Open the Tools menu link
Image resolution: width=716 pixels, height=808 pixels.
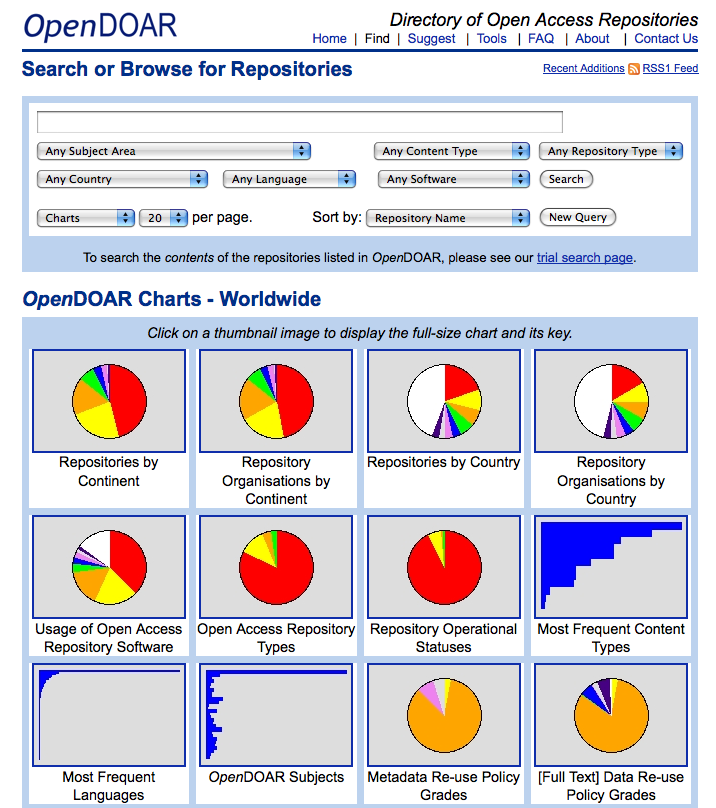pos(492,39)
